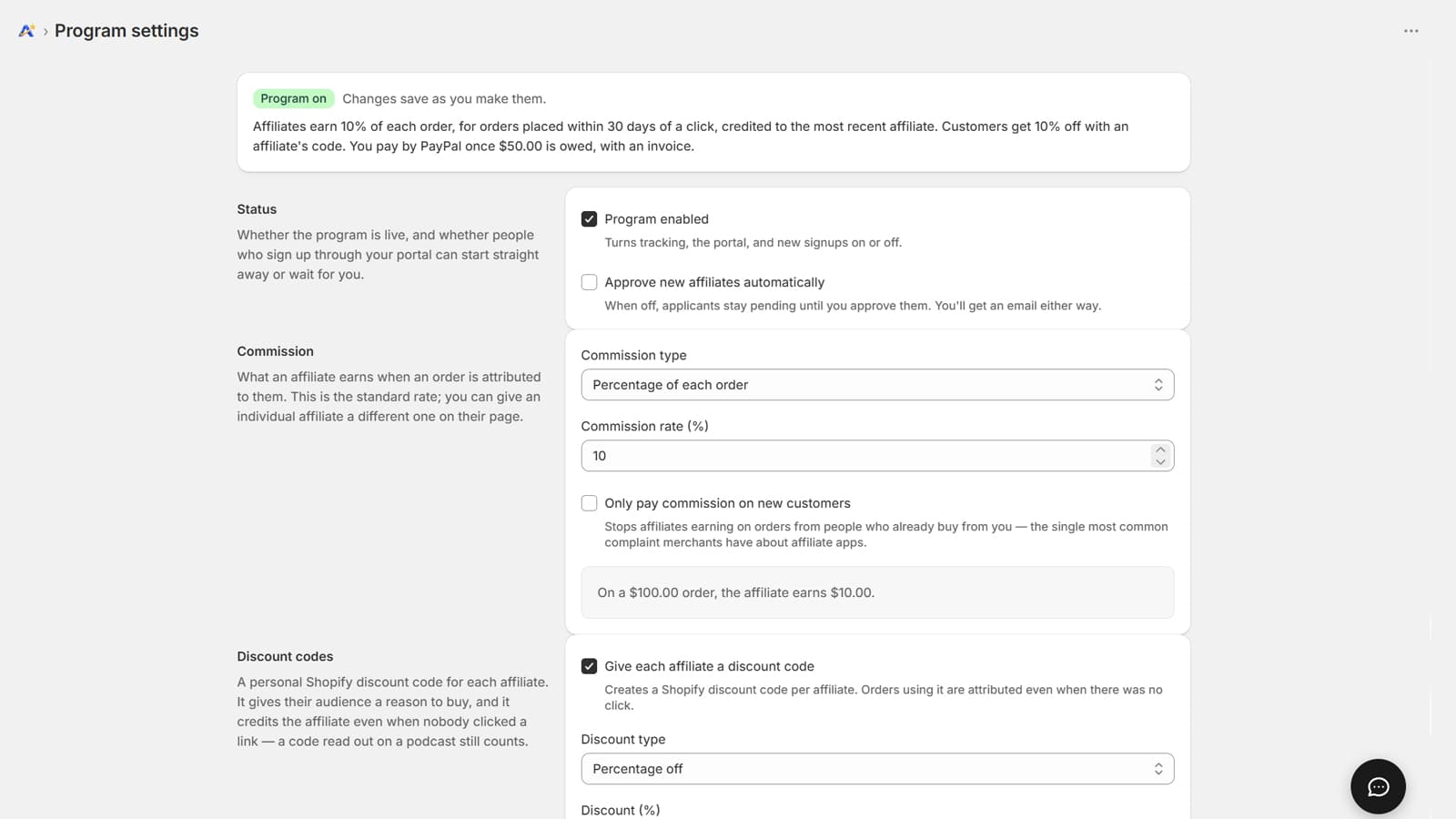Open the chat support bubble

(x=1378, y=786)
